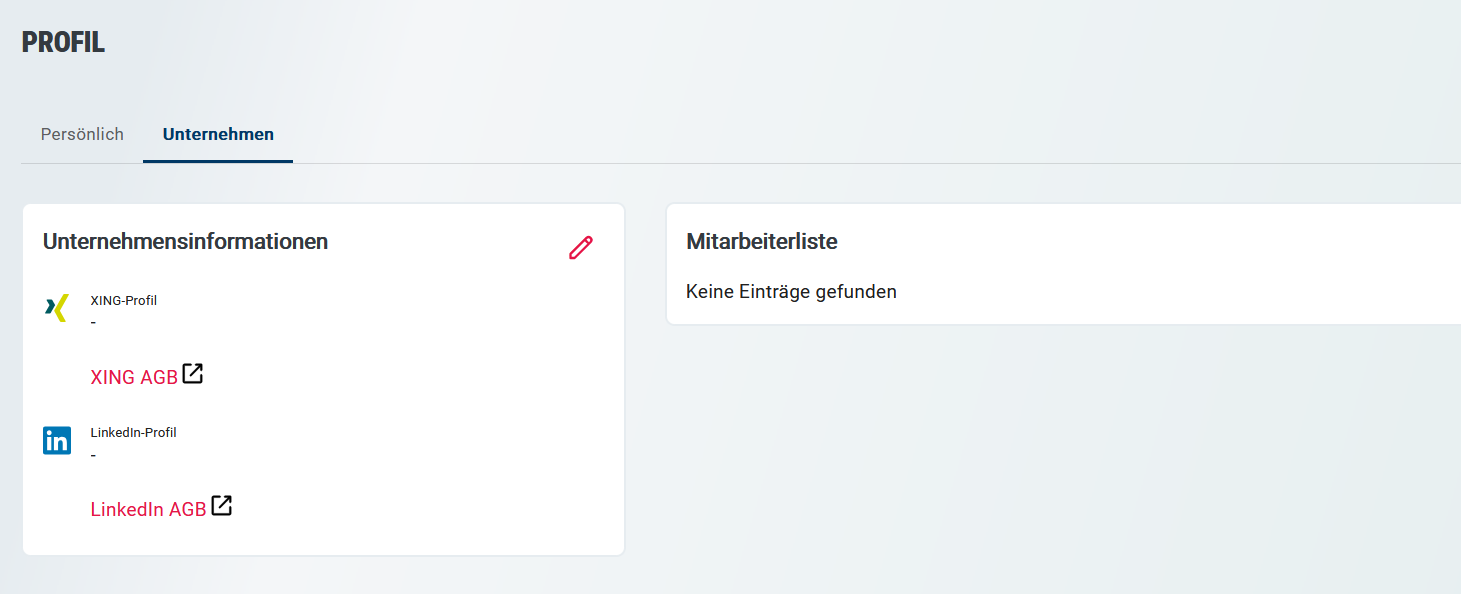
Task: Click the dash under LinkedIn-Profil
Action: point(93,455)
